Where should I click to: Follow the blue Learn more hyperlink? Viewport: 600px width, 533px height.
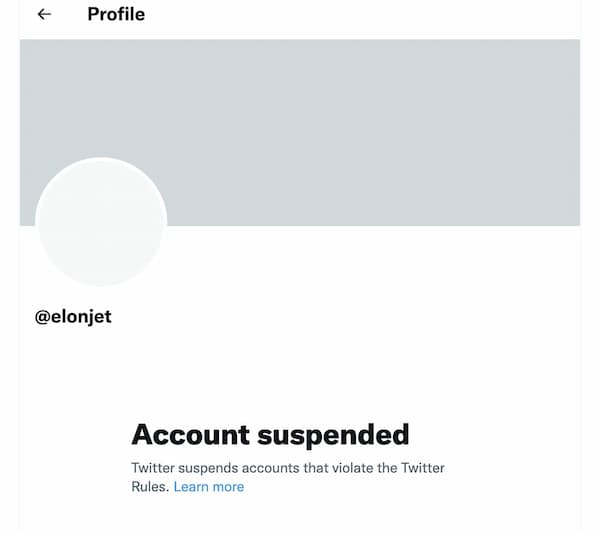tap(209, 487)
